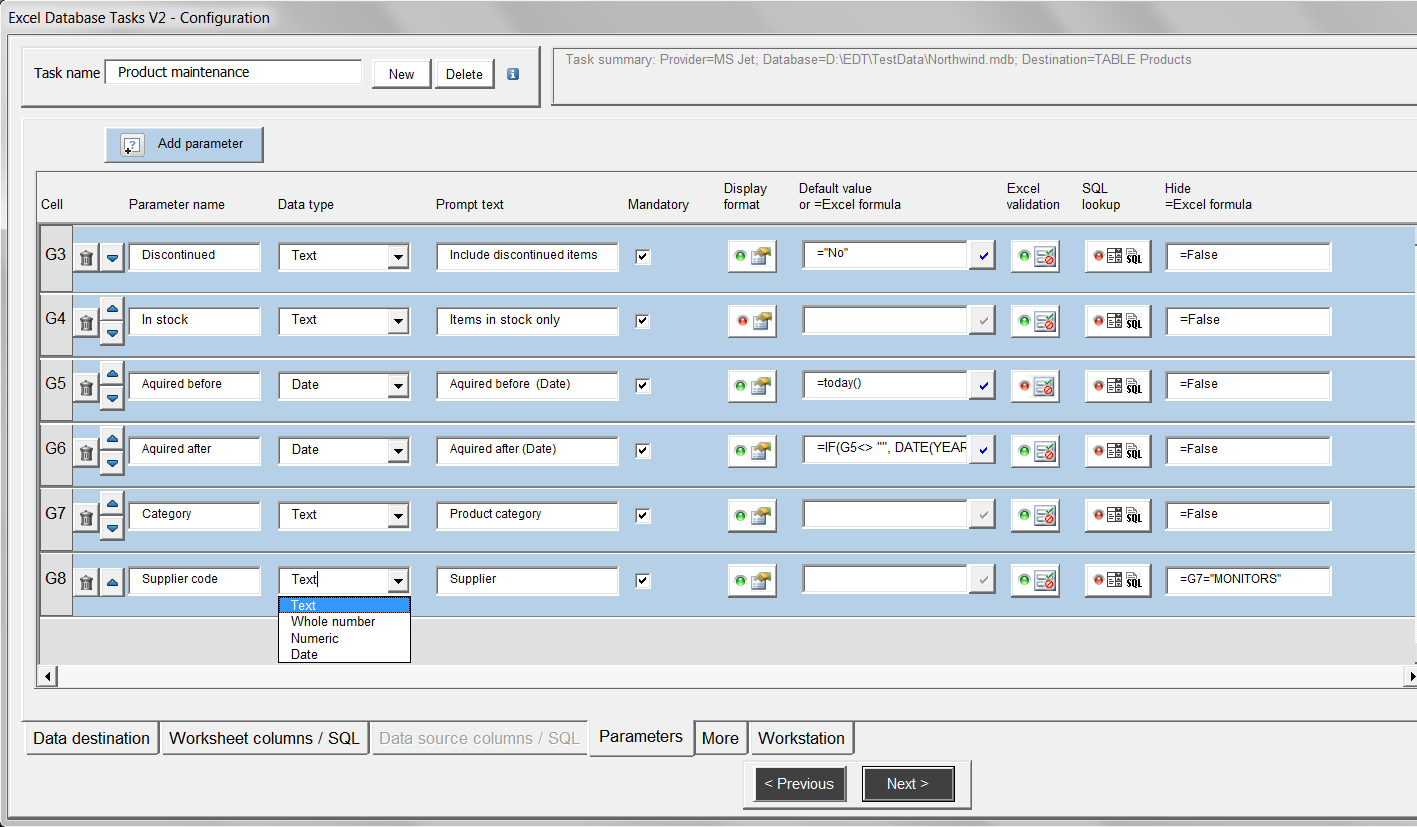This screenshot has width=1417, height=827.
Task: Select Numeric in open dropdown list
Action: point(344,638)
